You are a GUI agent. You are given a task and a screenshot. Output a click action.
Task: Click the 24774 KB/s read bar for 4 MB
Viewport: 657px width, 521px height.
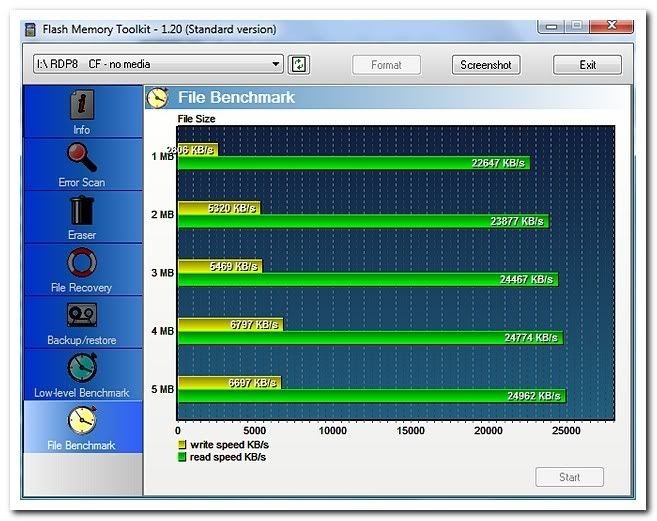pyautogui.click(x=371, y=338)
